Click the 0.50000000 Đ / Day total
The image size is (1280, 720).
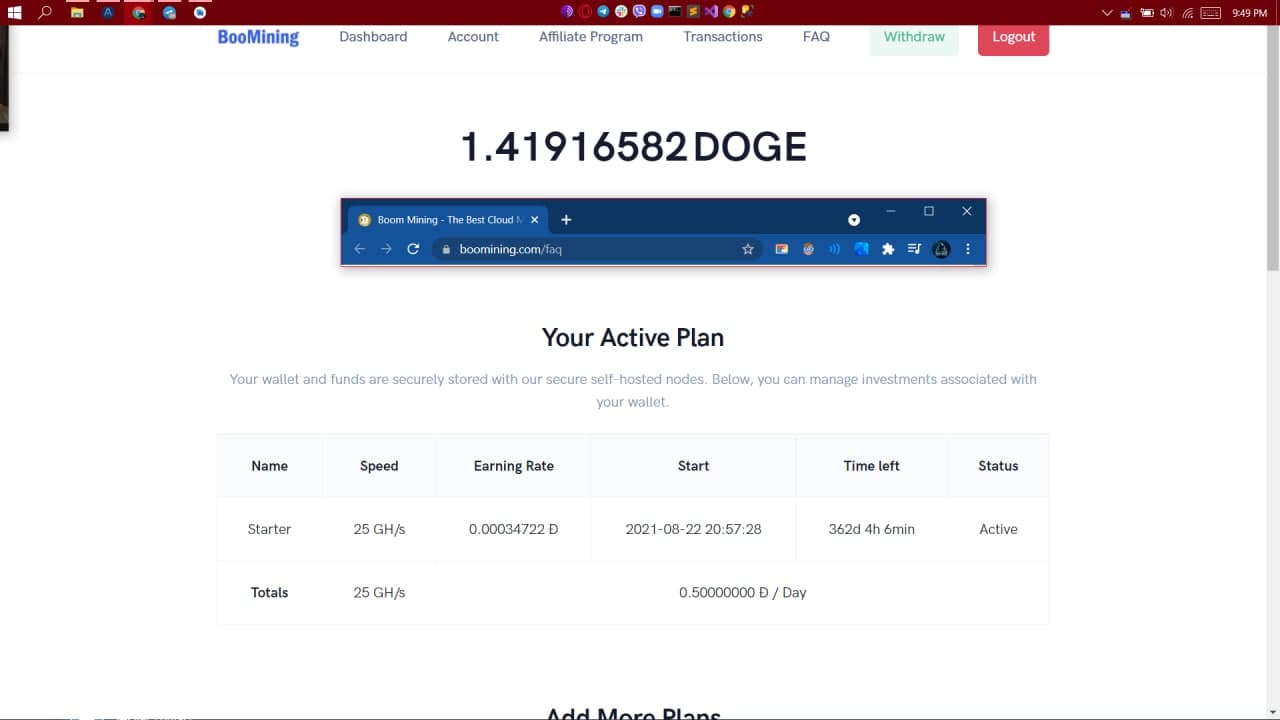743,593
